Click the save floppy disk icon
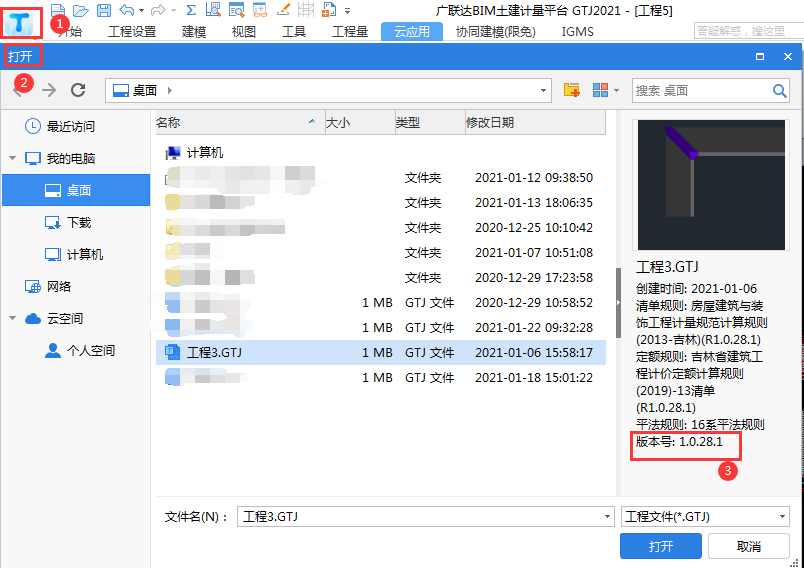The height and width of the screenshot is (568, 804). point(104,10)
